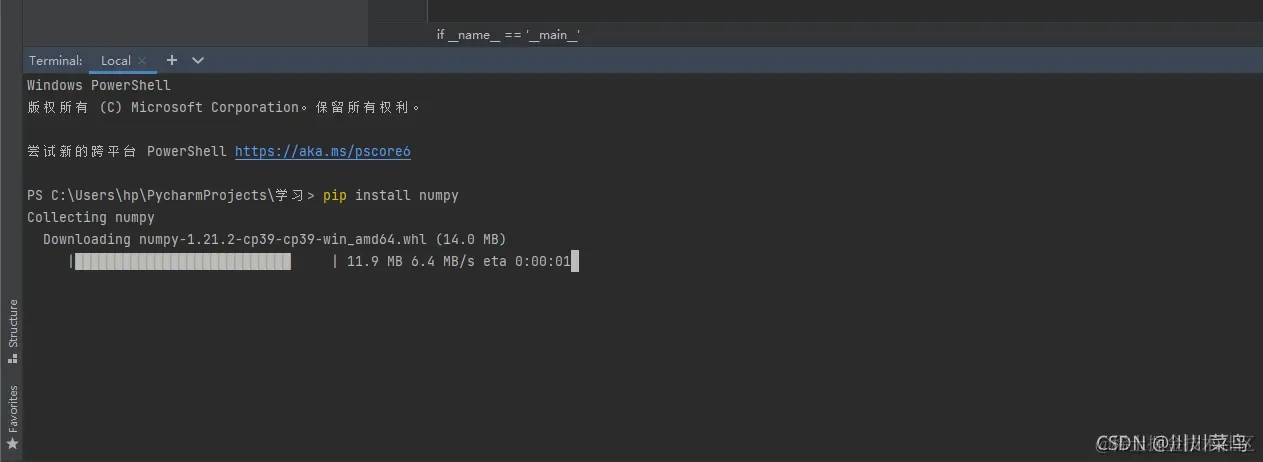Open the https://aka.ms/pscore6 link

(323, 152)
